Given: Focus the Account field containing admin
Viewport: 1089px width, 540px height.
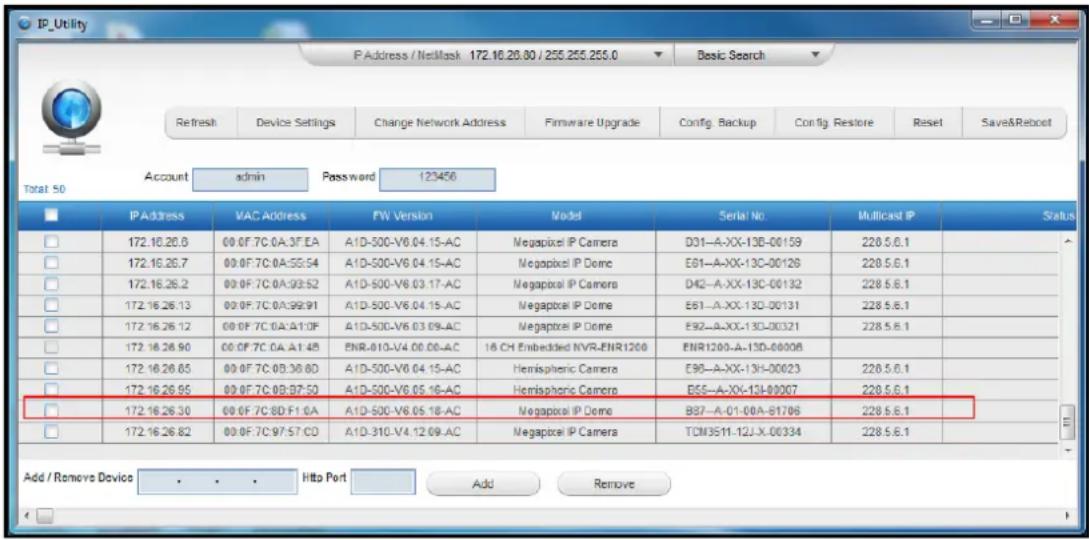Looking at the screenshot, I should [250, 179].
